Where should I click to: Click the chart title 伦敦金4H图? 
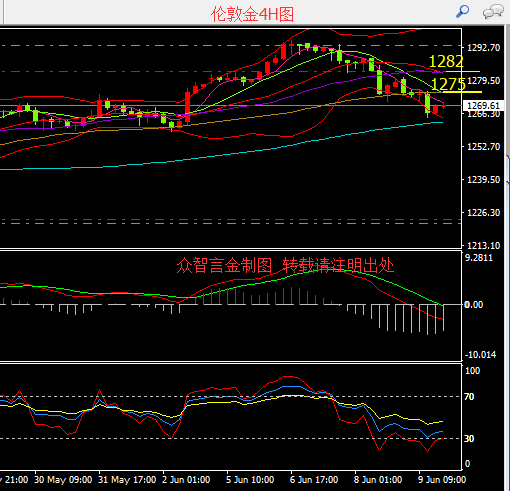pyautogui.click(x=252, y=15)
